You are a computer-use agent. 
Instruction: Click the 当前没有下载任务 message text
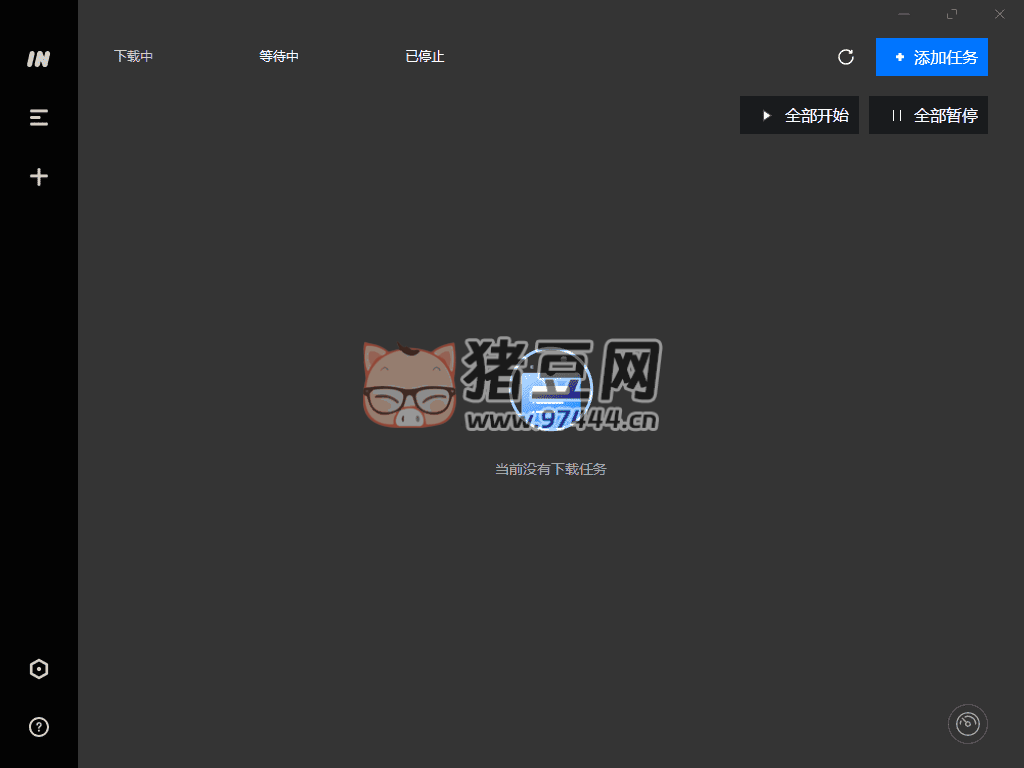pyautogui.click(x=550, y=469)
